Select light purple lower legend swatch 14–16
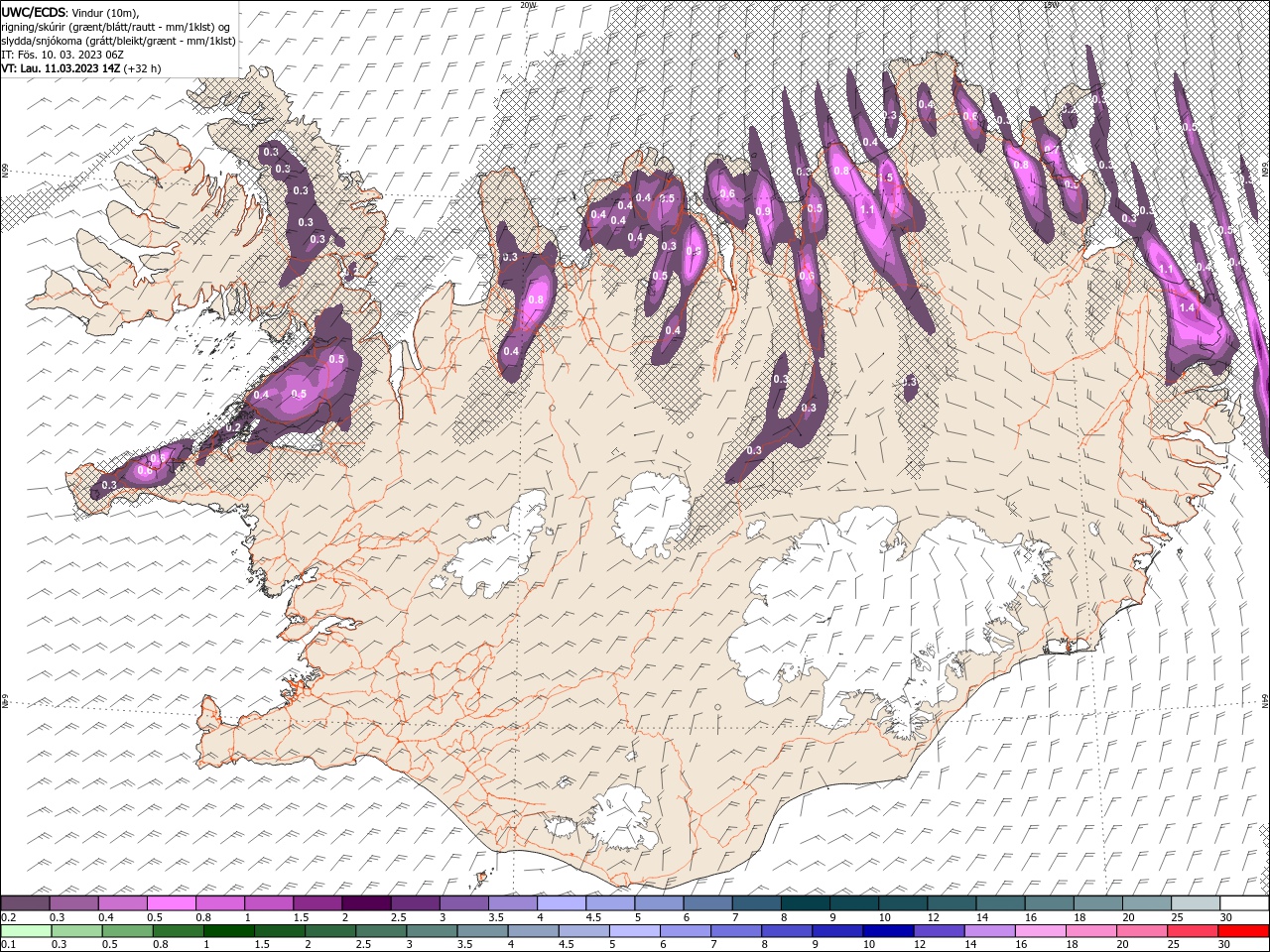Viewport: 1270px width, 952px height. 990,931
